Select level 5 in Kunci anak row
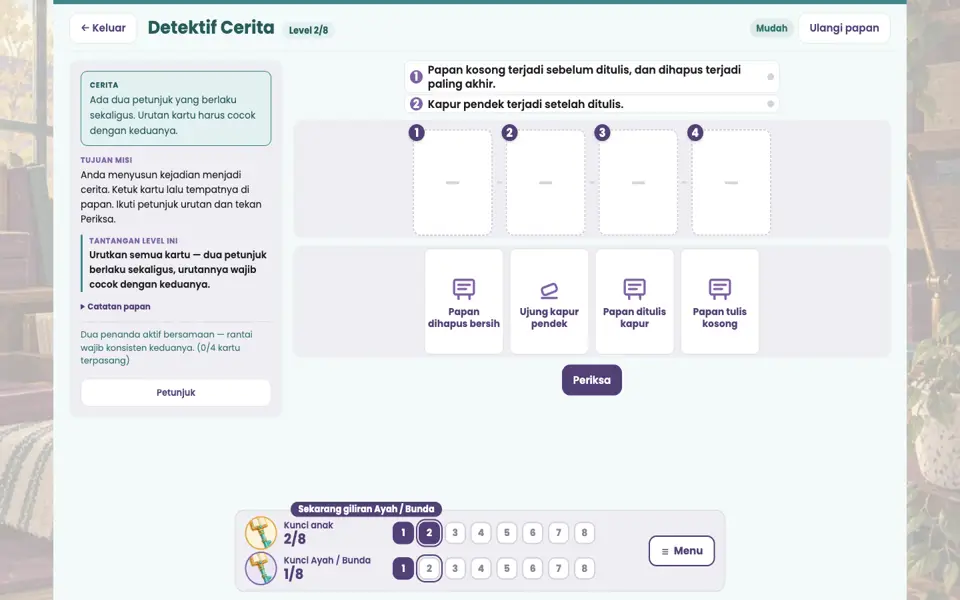This screenshot has height=600, width=960. tap(506, 533)
